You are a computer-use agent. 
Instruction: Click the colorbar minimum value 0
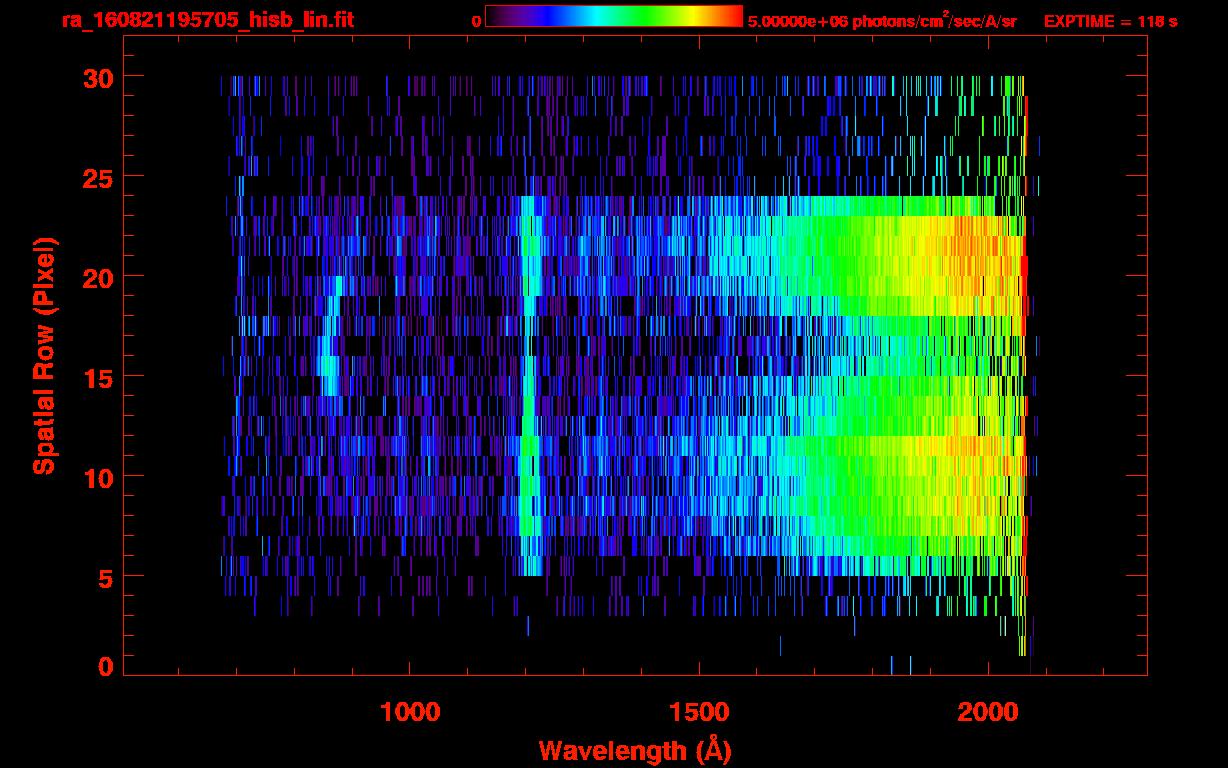[477, 21]
